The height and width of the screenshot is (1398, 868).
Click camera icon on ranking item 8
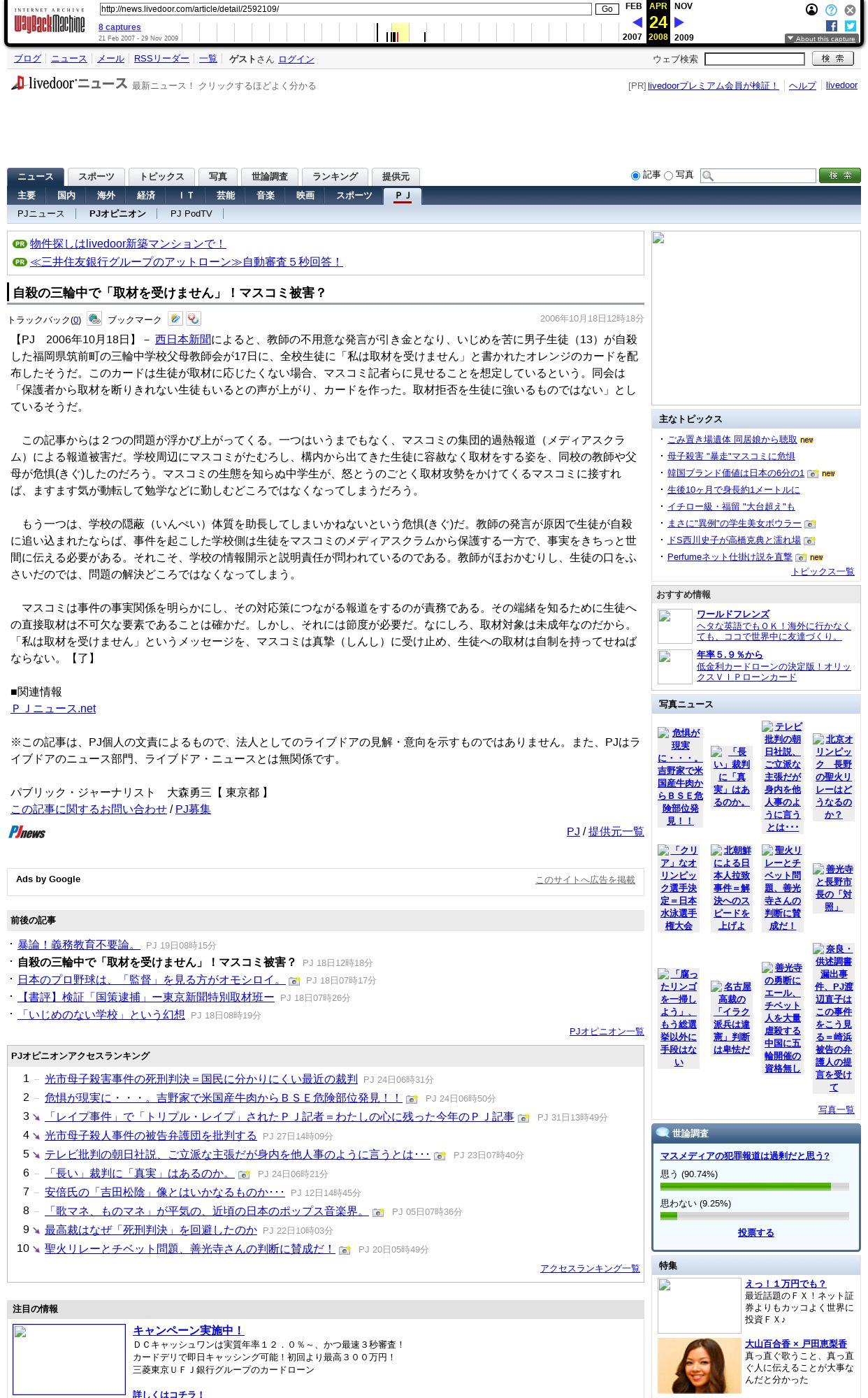[x=378, y=1213]
